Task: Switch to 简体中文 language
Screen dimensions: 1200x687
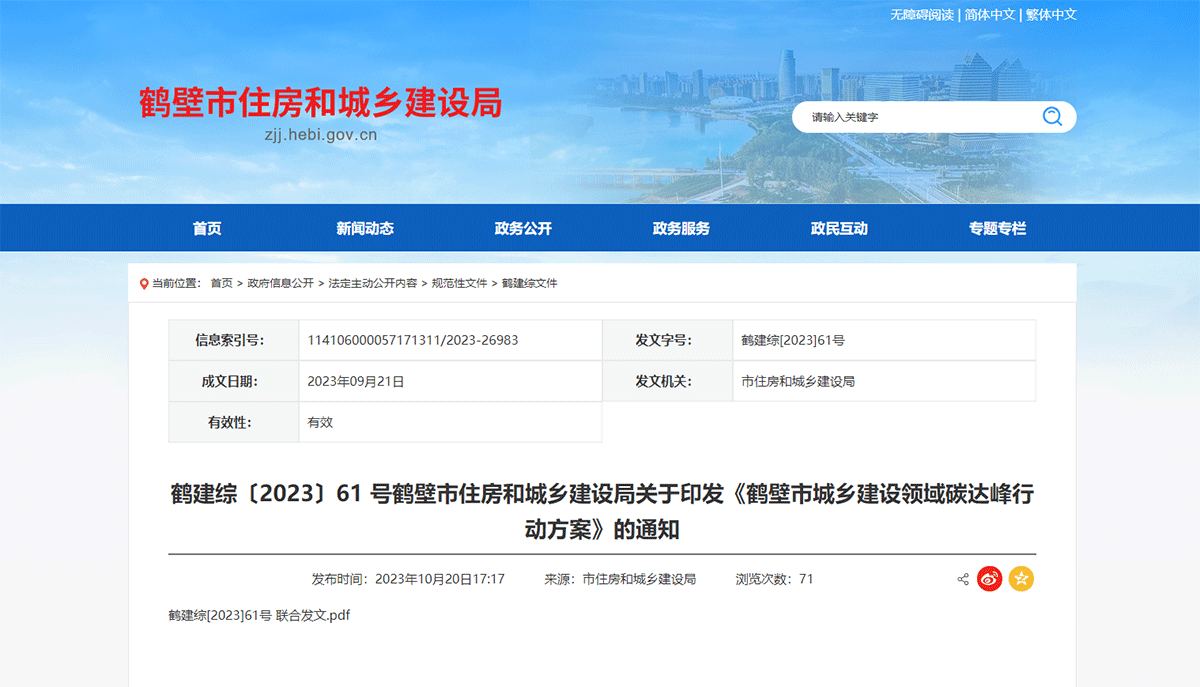Action: point(990,15)
